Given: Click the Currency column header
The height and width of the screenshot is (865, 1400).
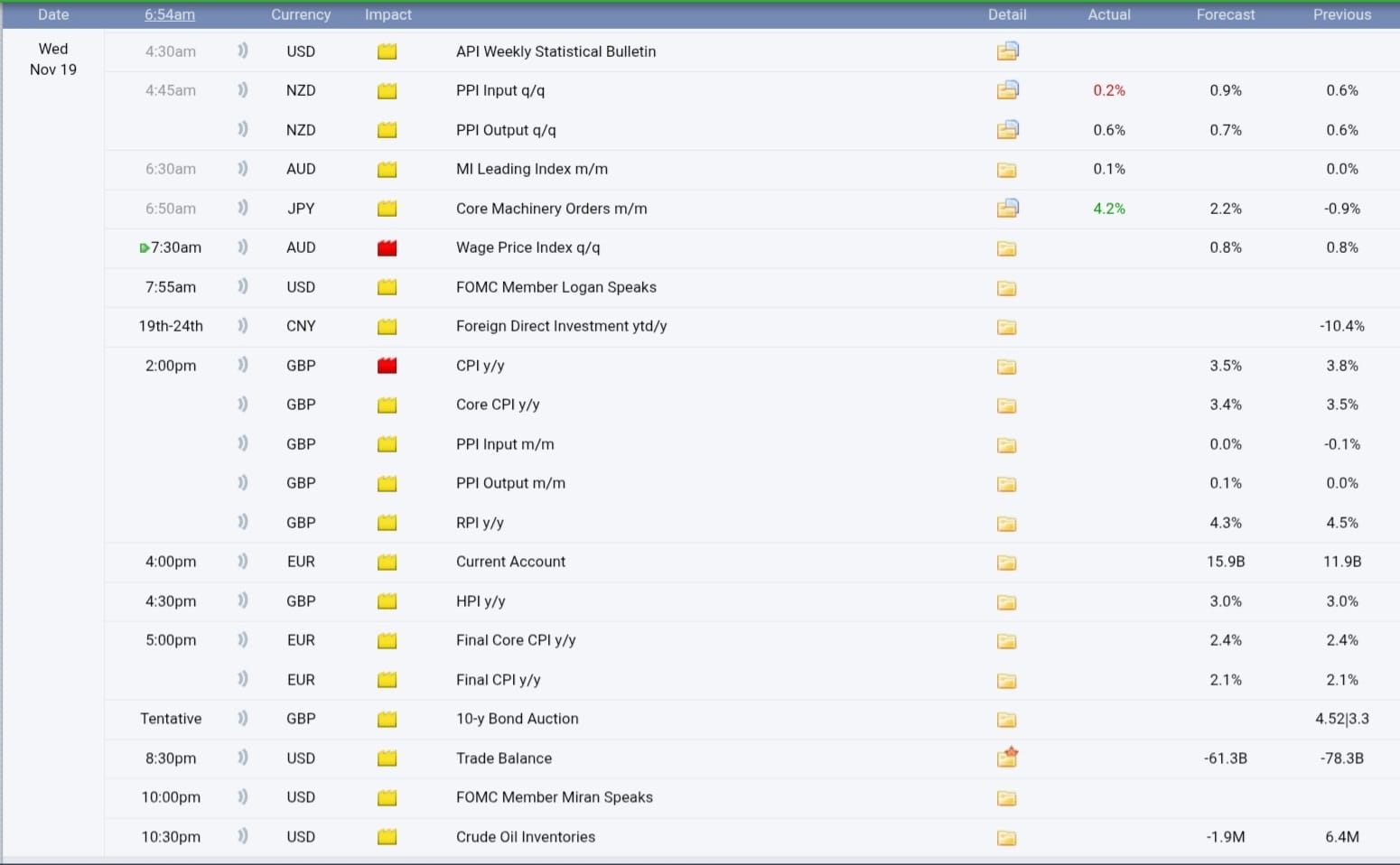Looking at the screenshot, I should coord(301,14).
